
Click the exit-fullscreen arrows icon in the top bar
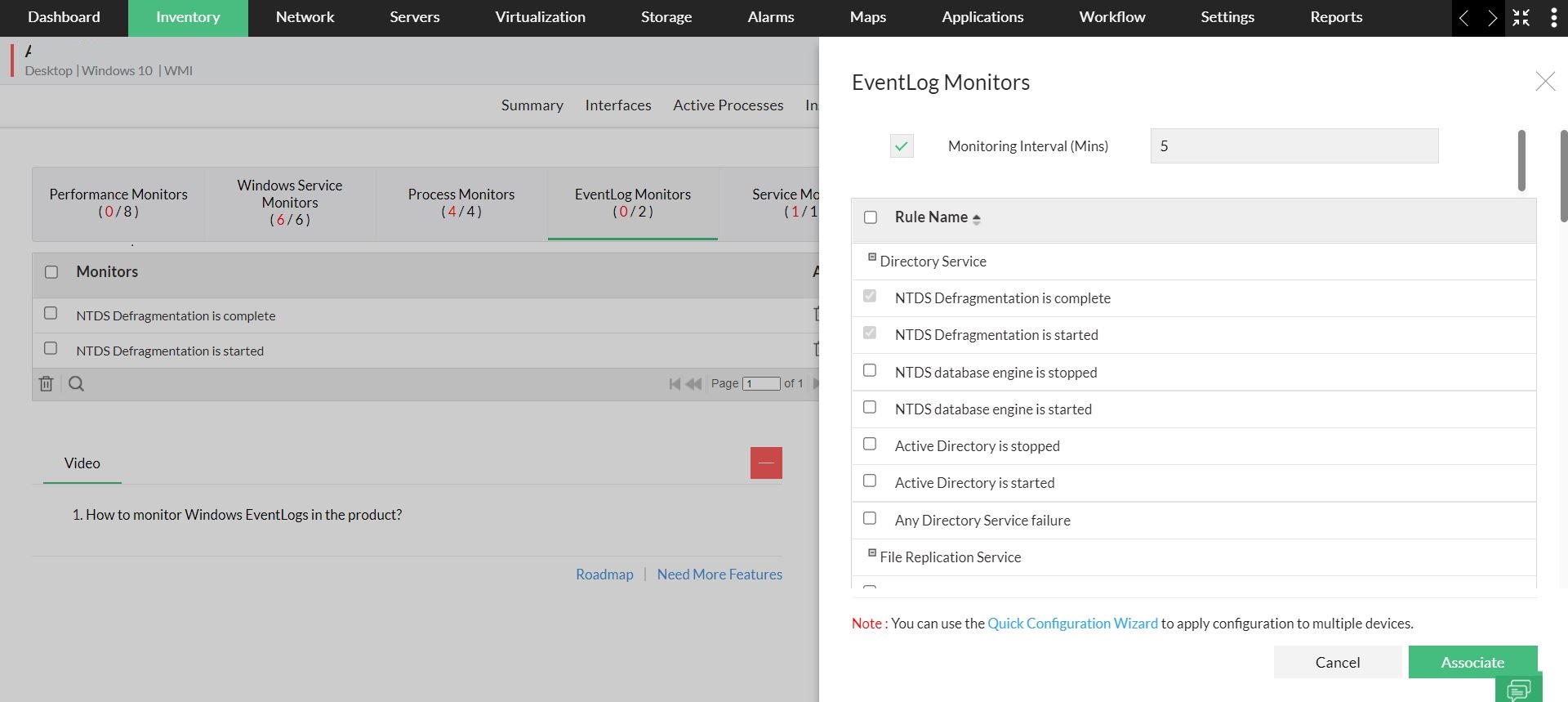click(x=1521, y=18)
